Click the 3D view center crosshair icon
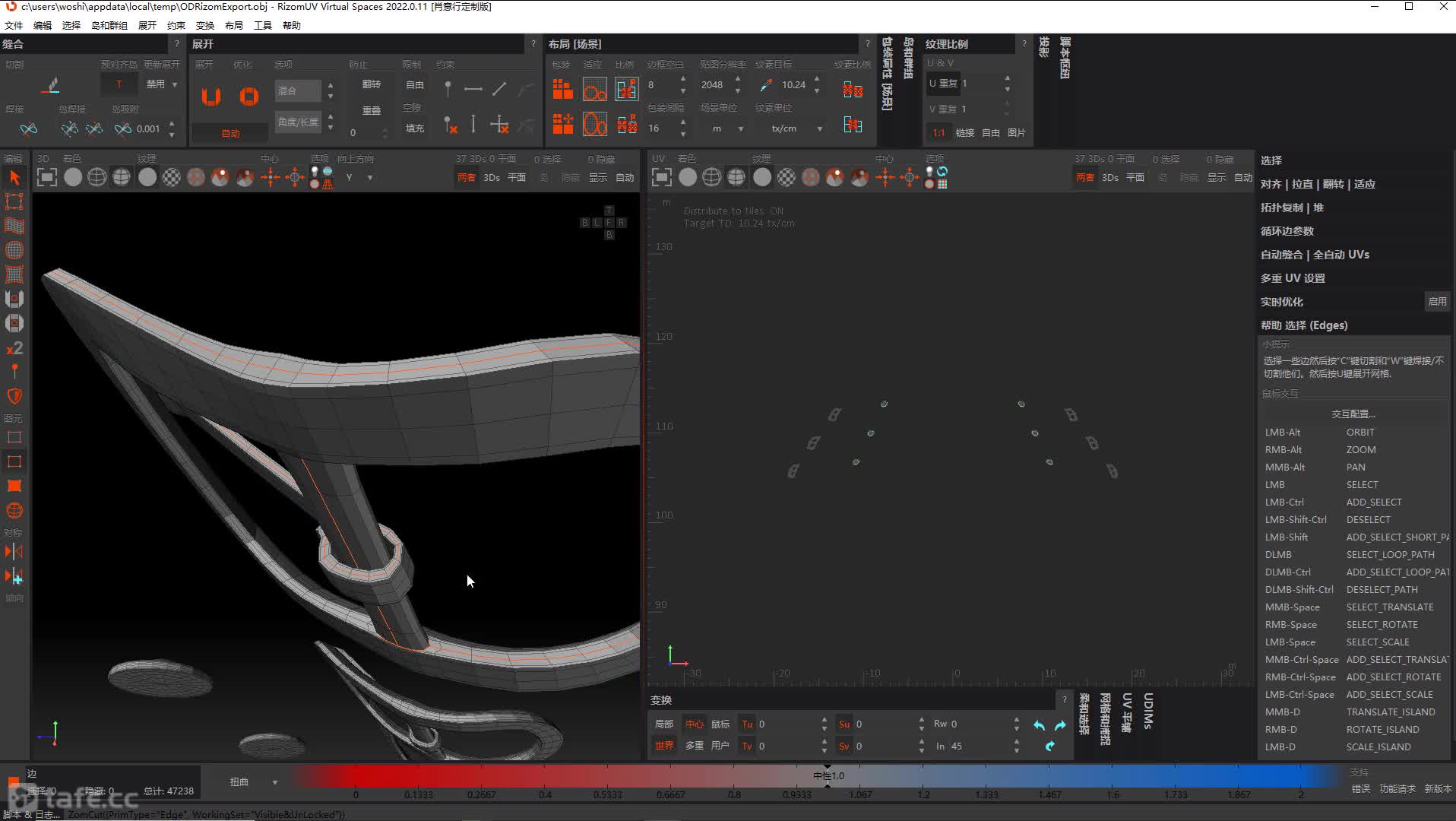1456x821 pixels. coord(271,177)
